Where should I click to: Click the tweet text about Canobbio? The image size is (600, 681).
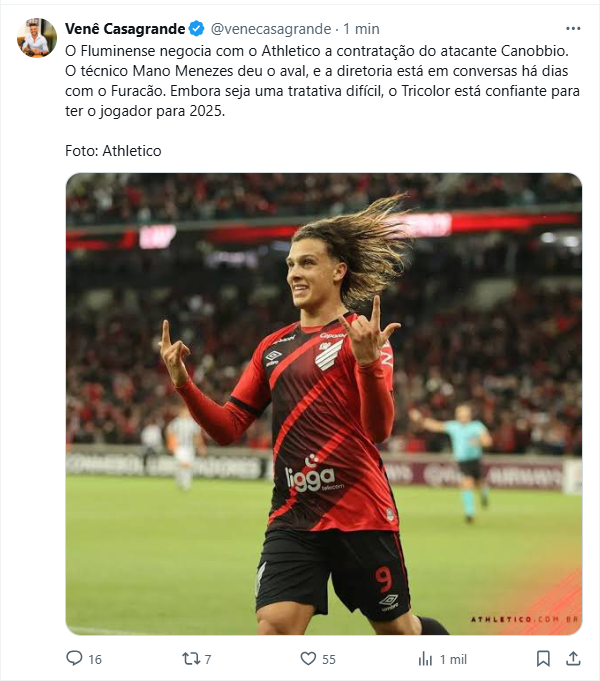322,81
